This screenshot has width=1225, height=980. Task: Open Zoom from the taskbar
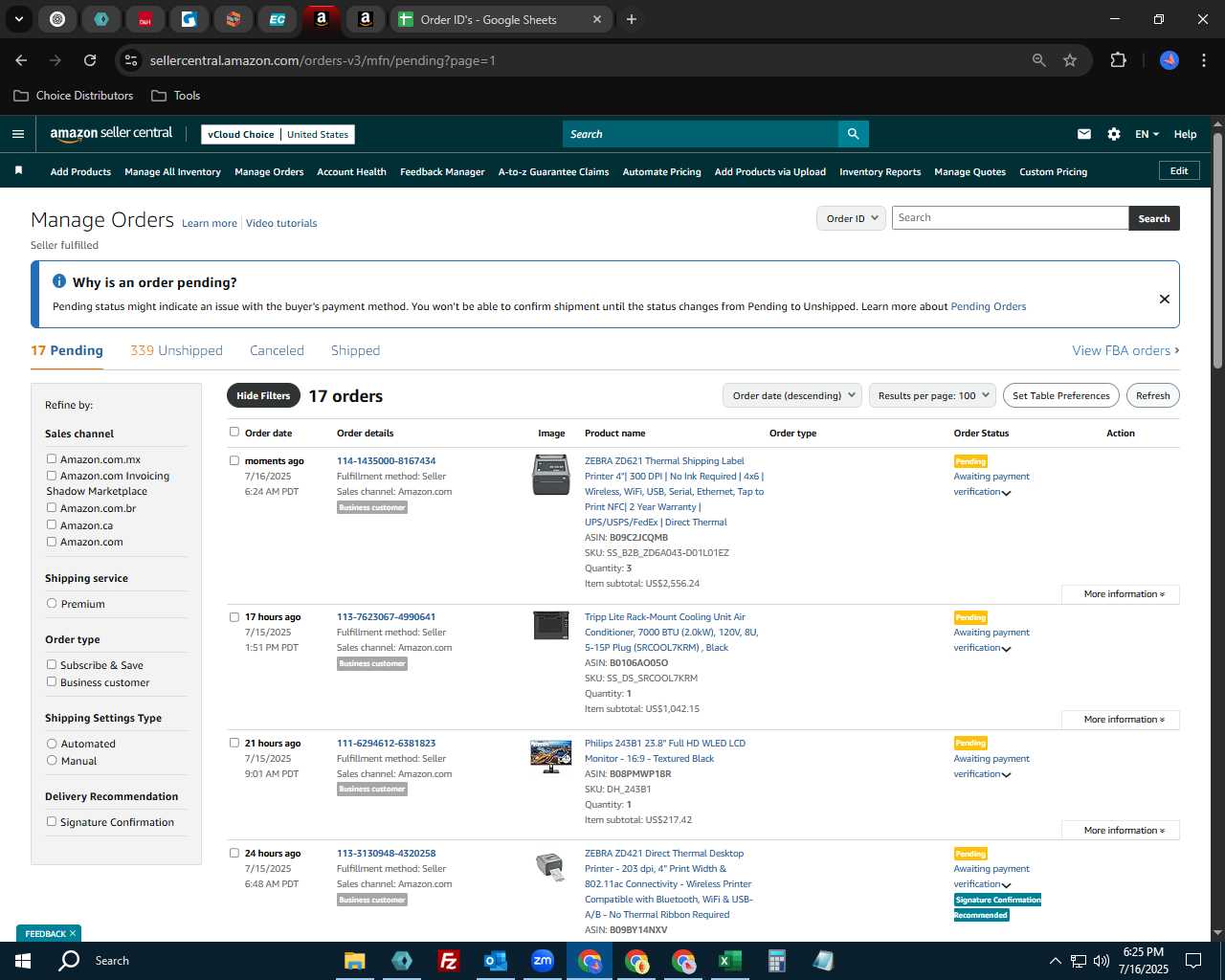(543, 961)
